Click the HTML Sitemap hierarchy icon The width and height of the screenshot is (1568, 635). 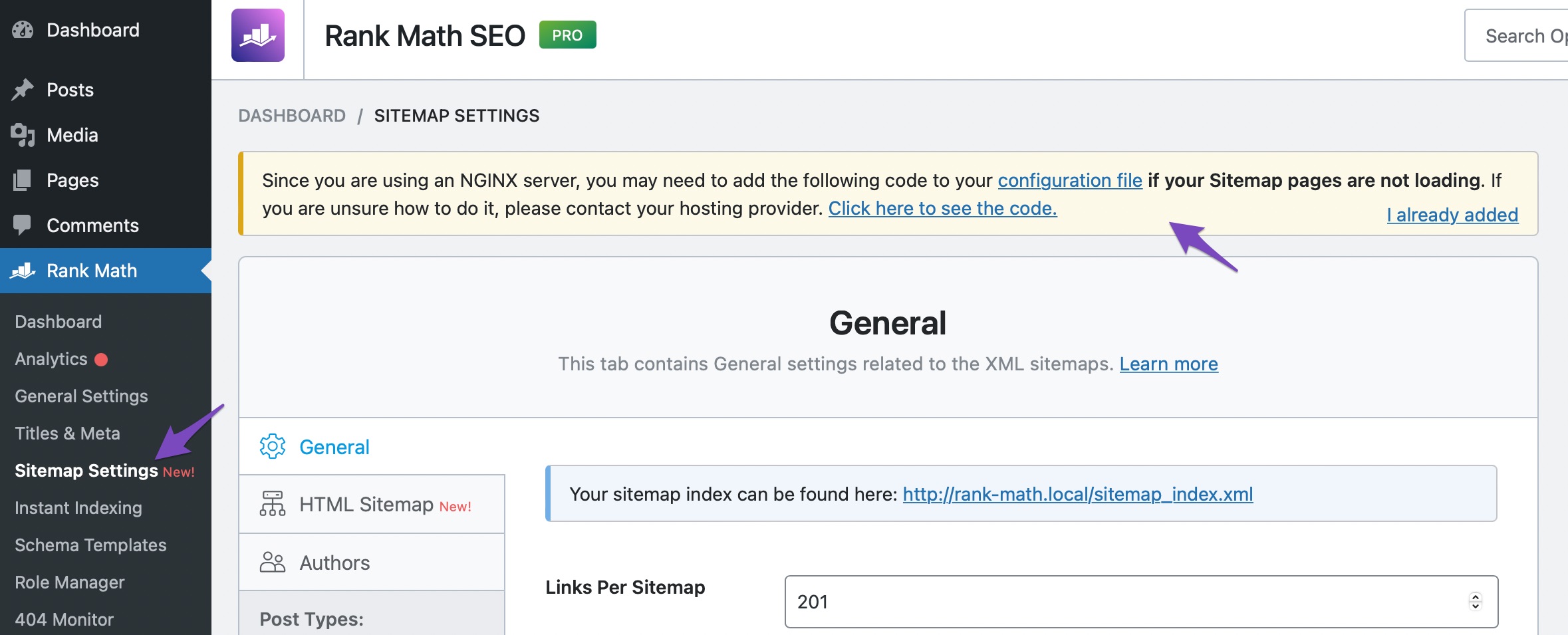pyautogui.click(x=273, y=504)
